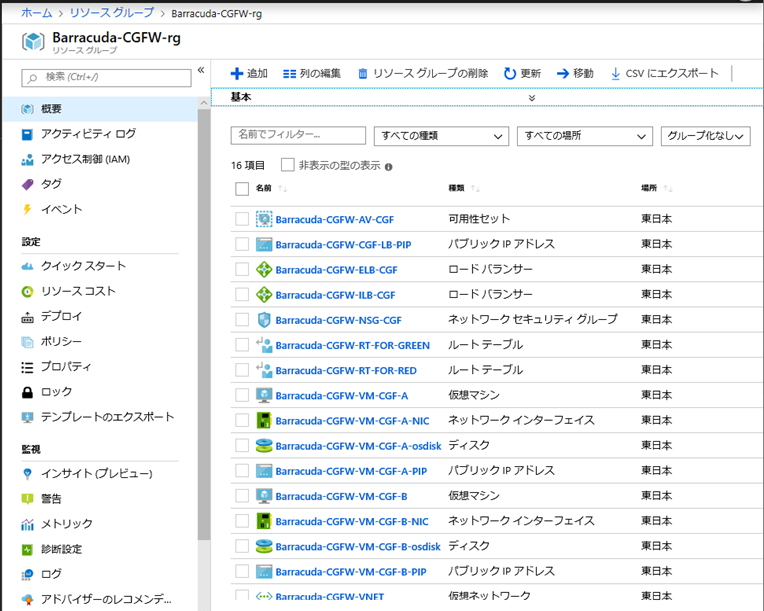This screenshot has width=764, height=611.
Task: Click the sidebar vertical scrollbar thumb
Action: 204,325
